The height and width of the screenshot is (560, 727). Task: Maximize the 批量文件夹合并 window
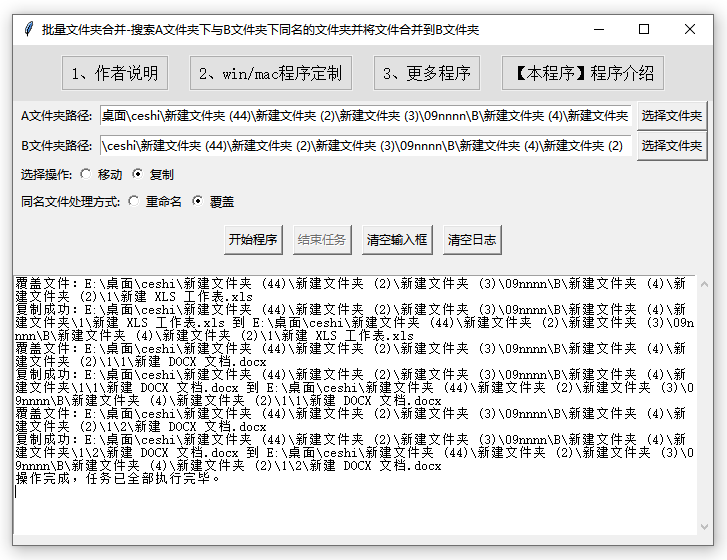click(x=644, y=29)
